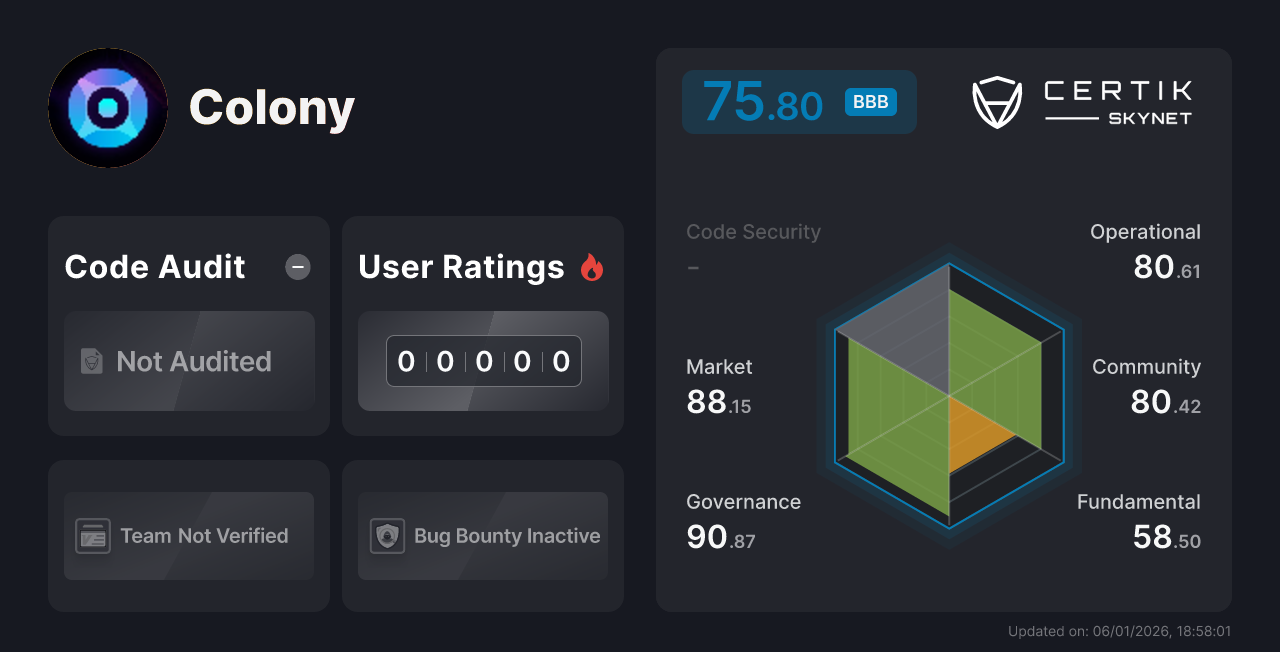Image resolution: width=1280 pixels, height=652 pixels.
Task: Click the bug bounty shield icon
Action: (388, 536)
